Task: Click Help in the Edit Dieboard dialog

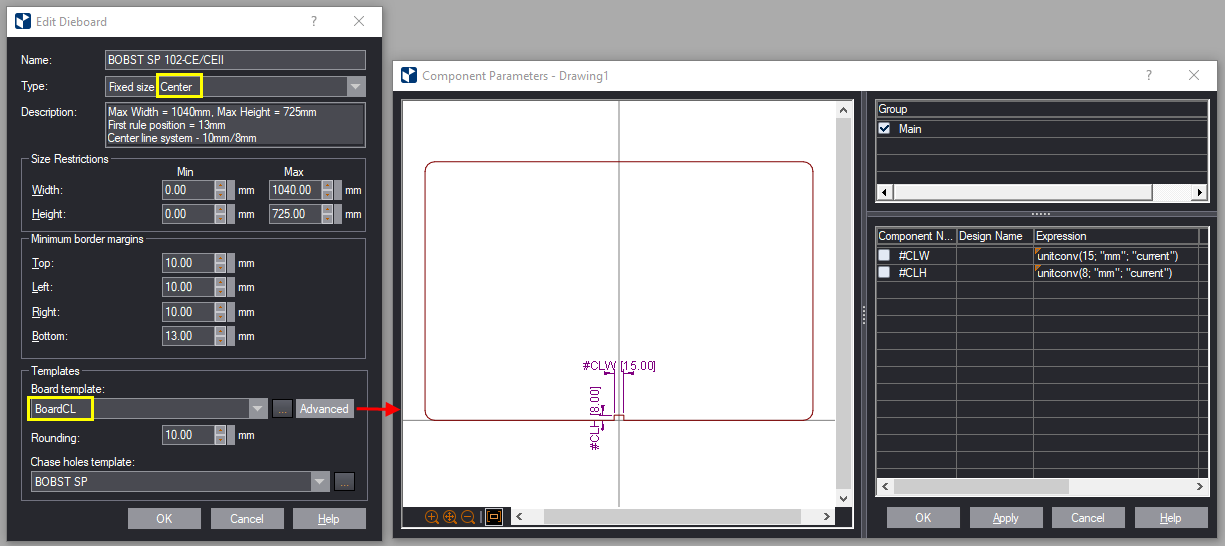Action: click(x=329, y=519)
